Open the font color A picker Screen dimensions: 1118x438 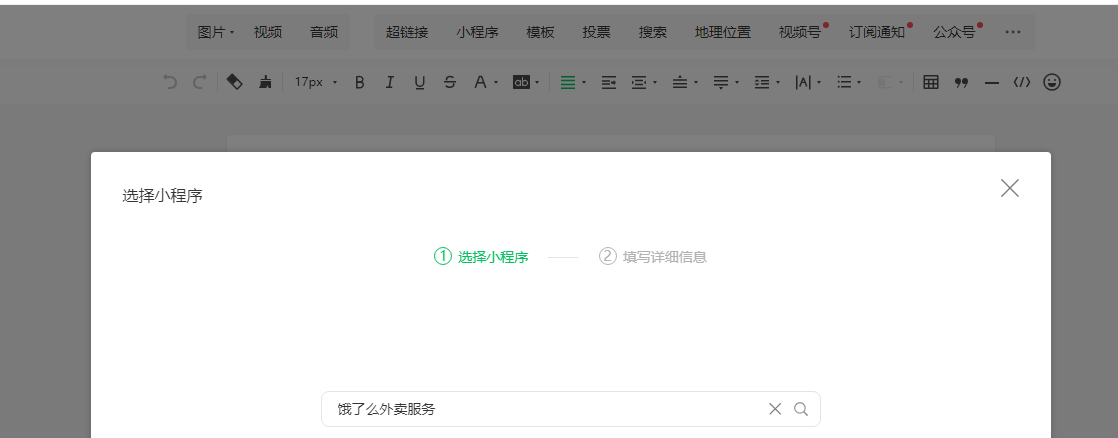coord(485,82)
